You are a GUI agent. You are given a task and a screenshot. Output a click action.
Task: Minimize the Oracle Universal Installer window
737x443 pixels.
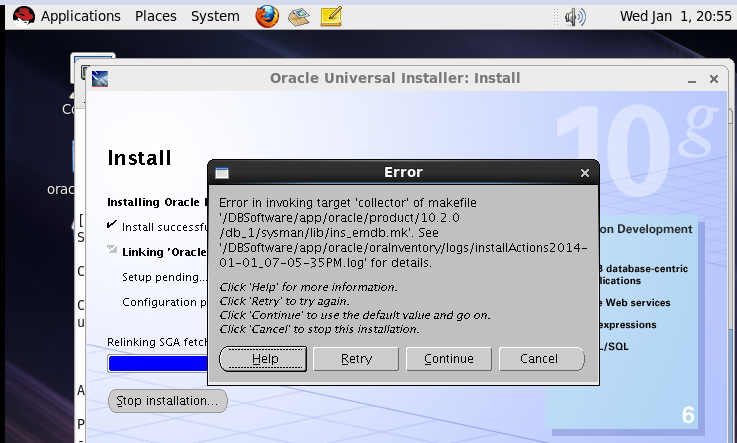tap(691, 79)
